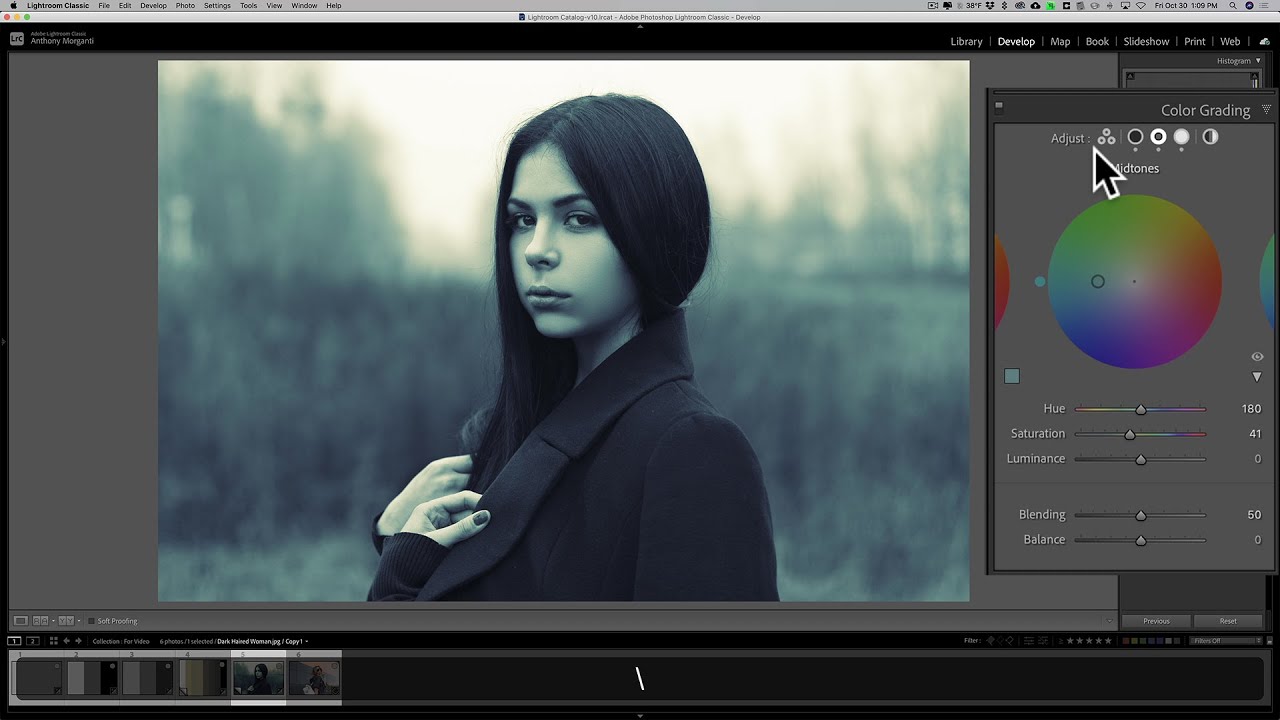This screenshot has height=720, width=1280.
Task: Select the Loupe view icon in toolbar
Action: point(20,621)
